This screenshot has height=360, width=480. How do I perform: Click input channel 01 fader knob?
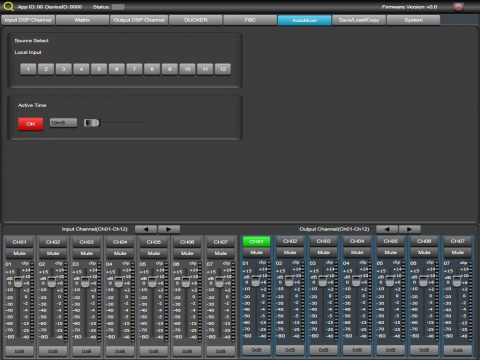18,282
